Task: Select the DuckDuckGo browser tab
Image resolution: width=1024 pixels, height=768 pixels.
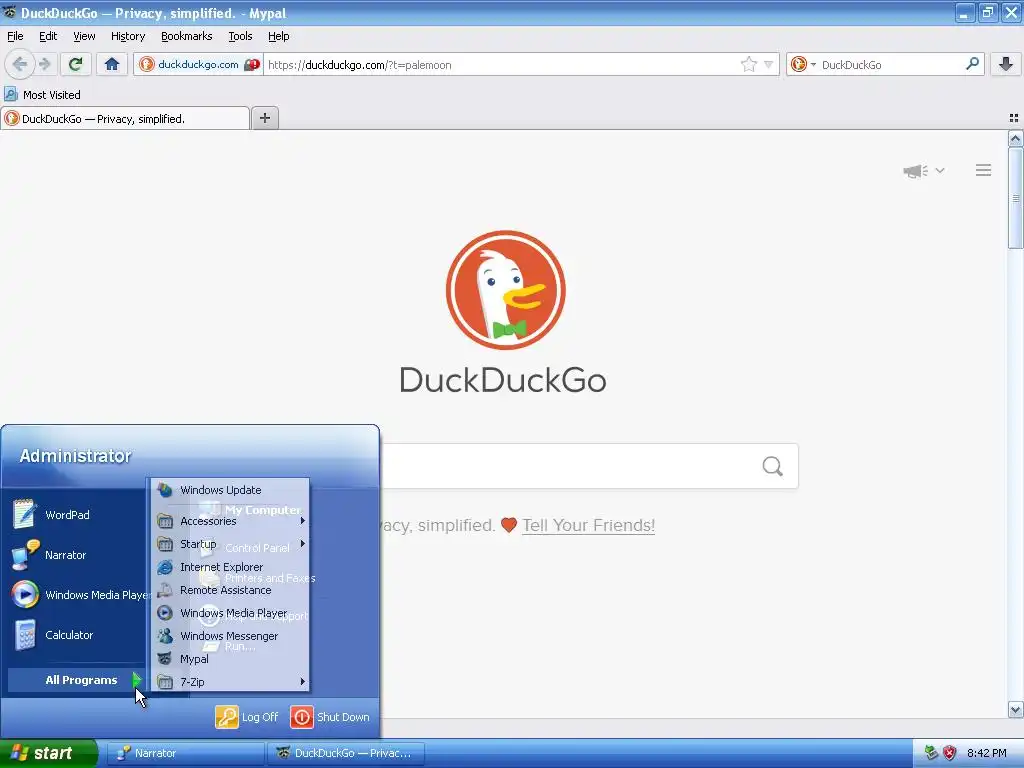Action: coord(125,118)
